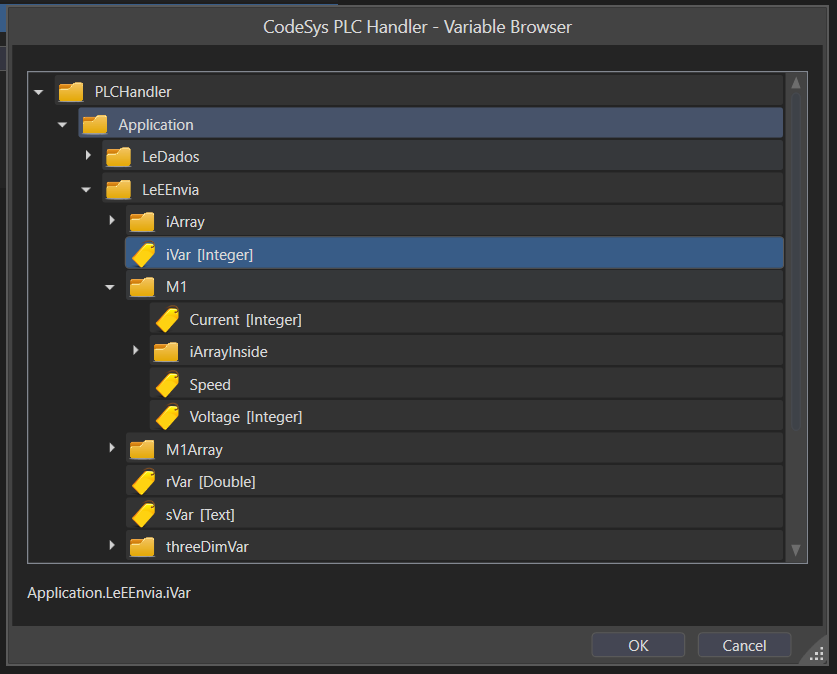Expand the iArrayInside node

coord(136,351)
